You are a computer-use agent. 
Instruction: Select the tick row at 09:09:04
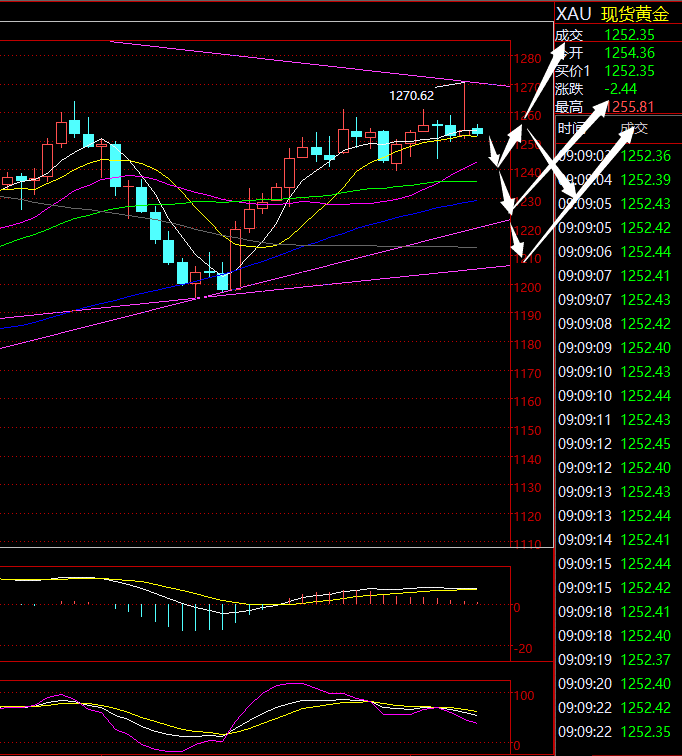tap(617, 180)
